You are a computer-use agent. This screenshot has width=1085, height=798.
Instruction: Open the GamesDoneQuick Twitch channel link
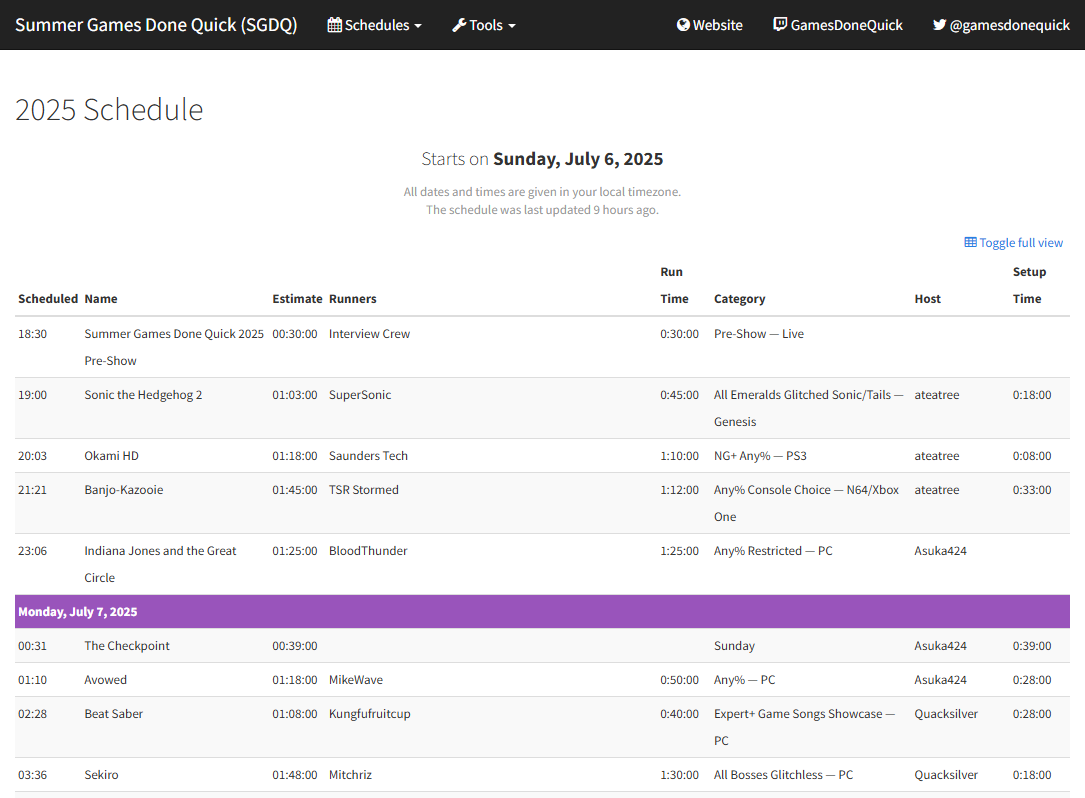pyautogui.click(x=838, y=25)
